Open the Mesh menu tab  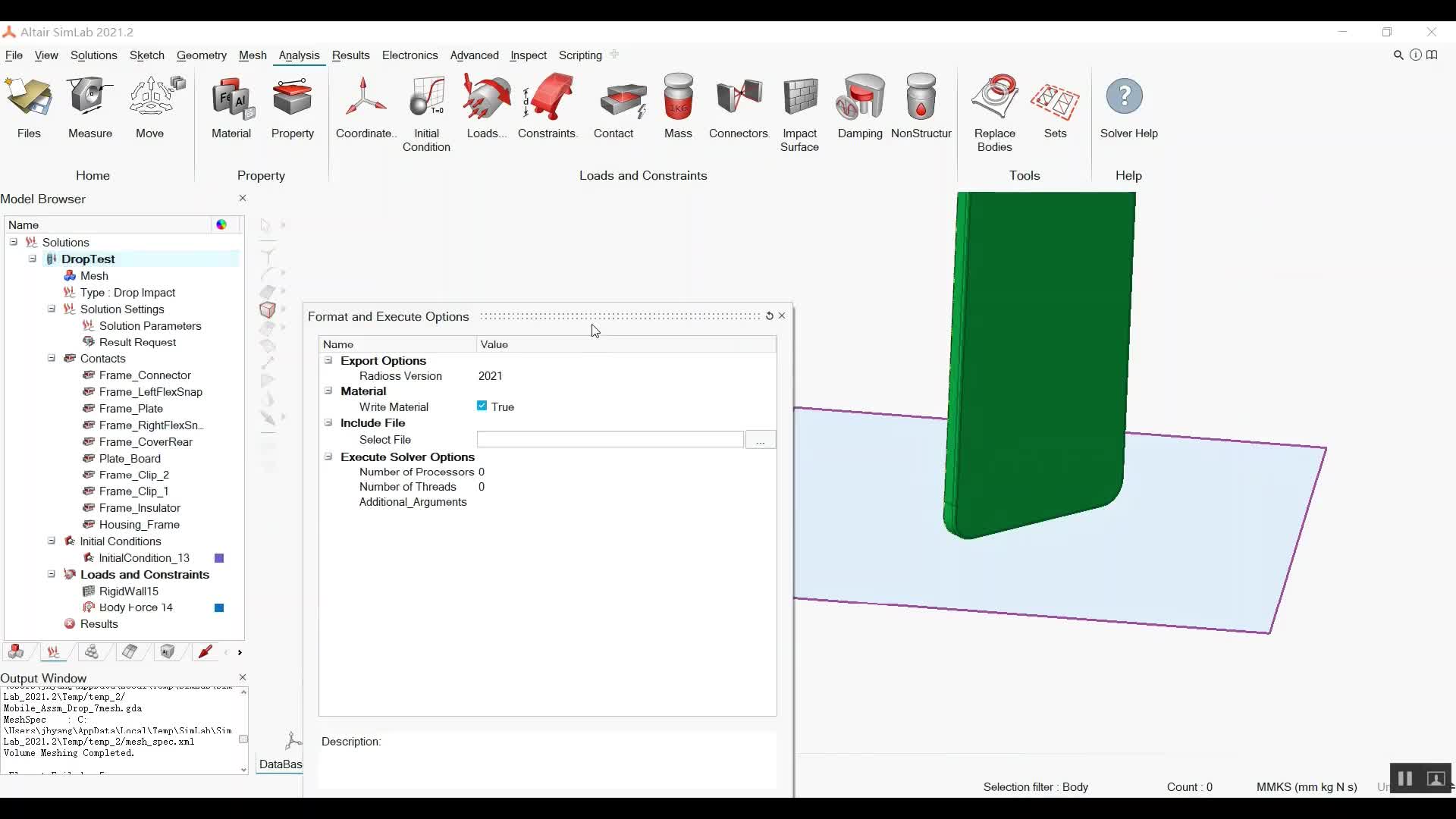click(253, 55)
